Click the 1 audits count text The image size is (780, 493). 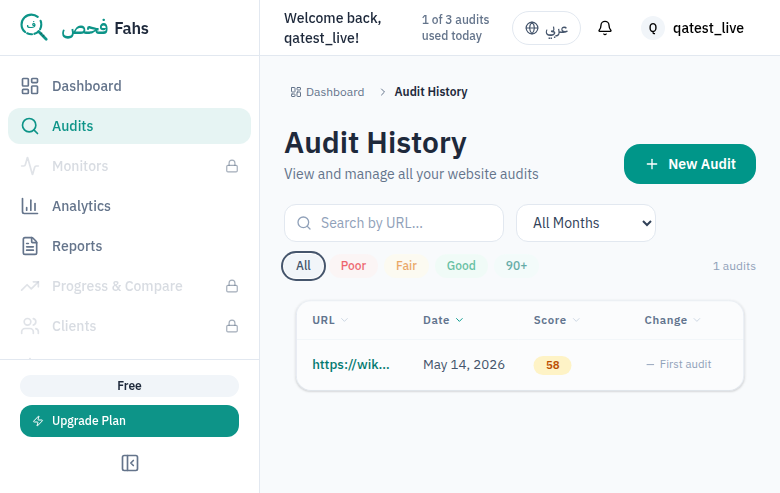(734, 266)
